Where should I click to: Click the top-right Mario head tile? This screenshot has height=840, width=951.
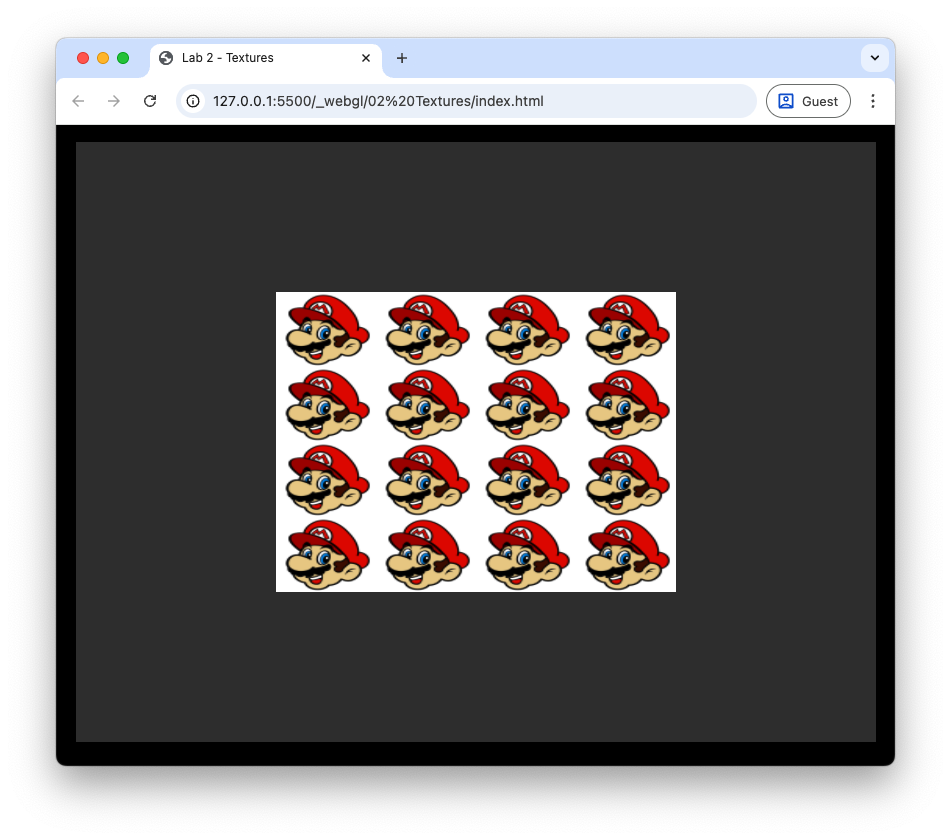(627, 329)
